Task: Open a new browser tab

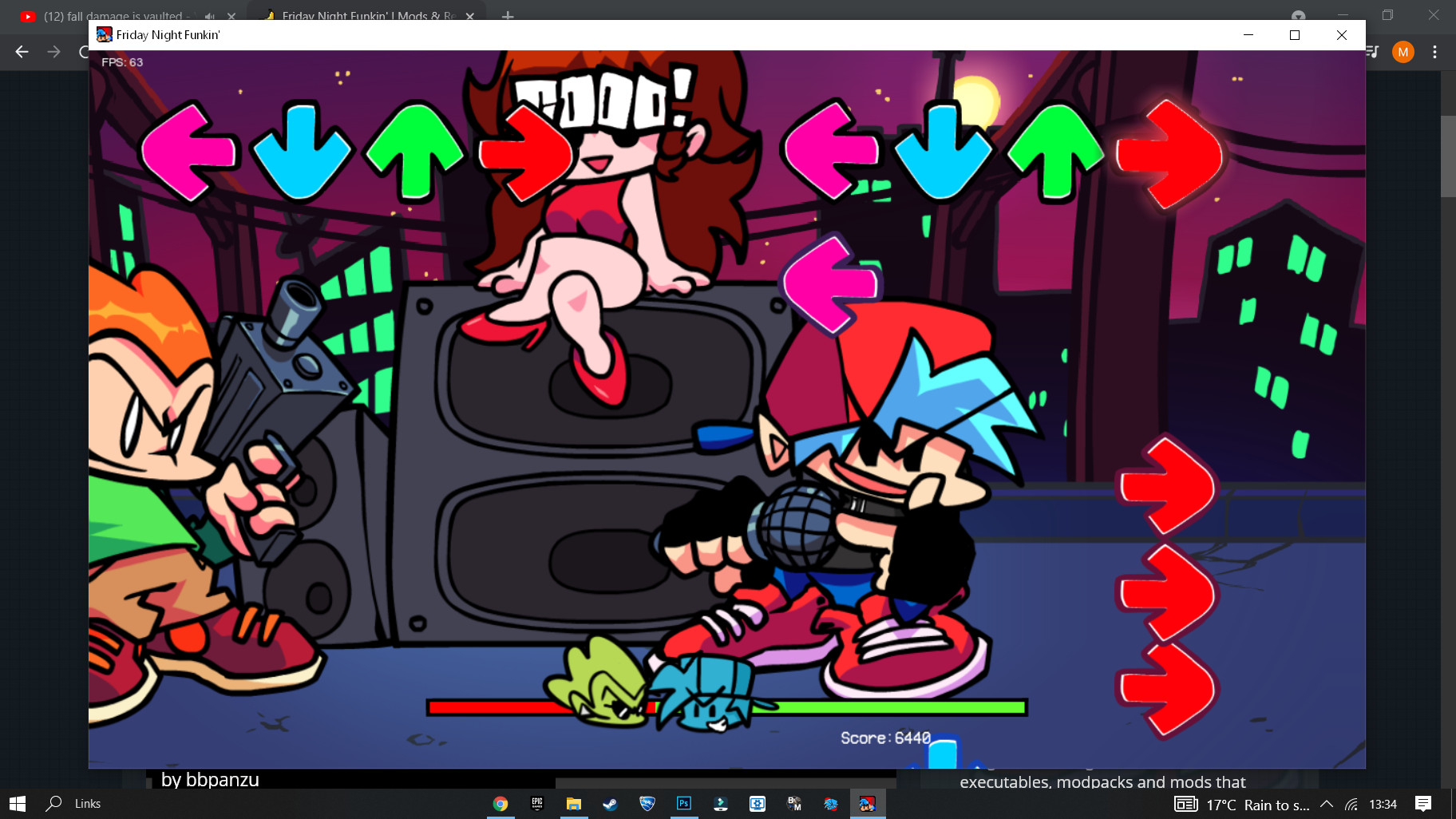Action: coord(508,15)
